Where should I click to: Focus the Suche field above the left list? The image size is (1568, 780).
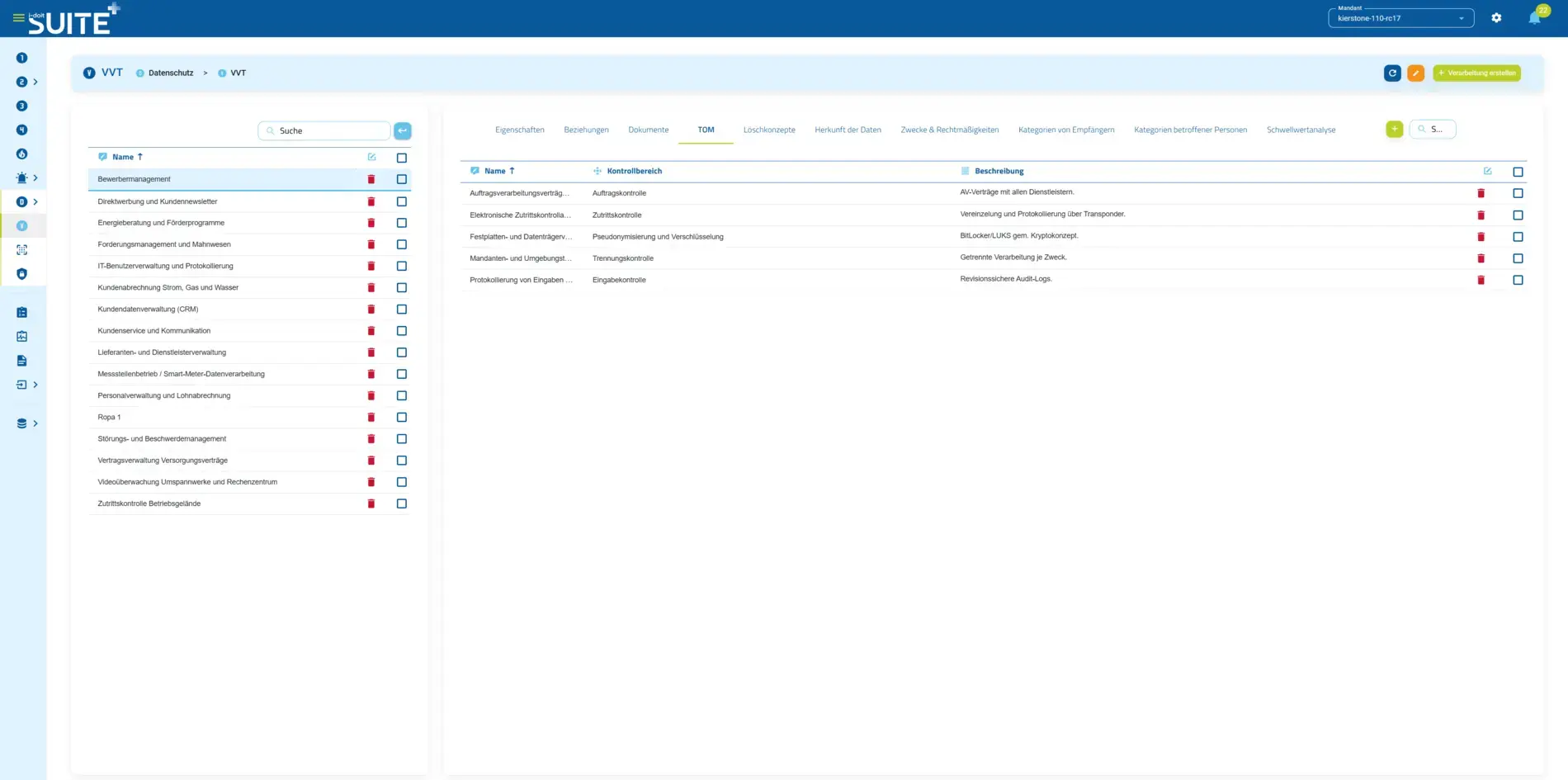point(324,130)
